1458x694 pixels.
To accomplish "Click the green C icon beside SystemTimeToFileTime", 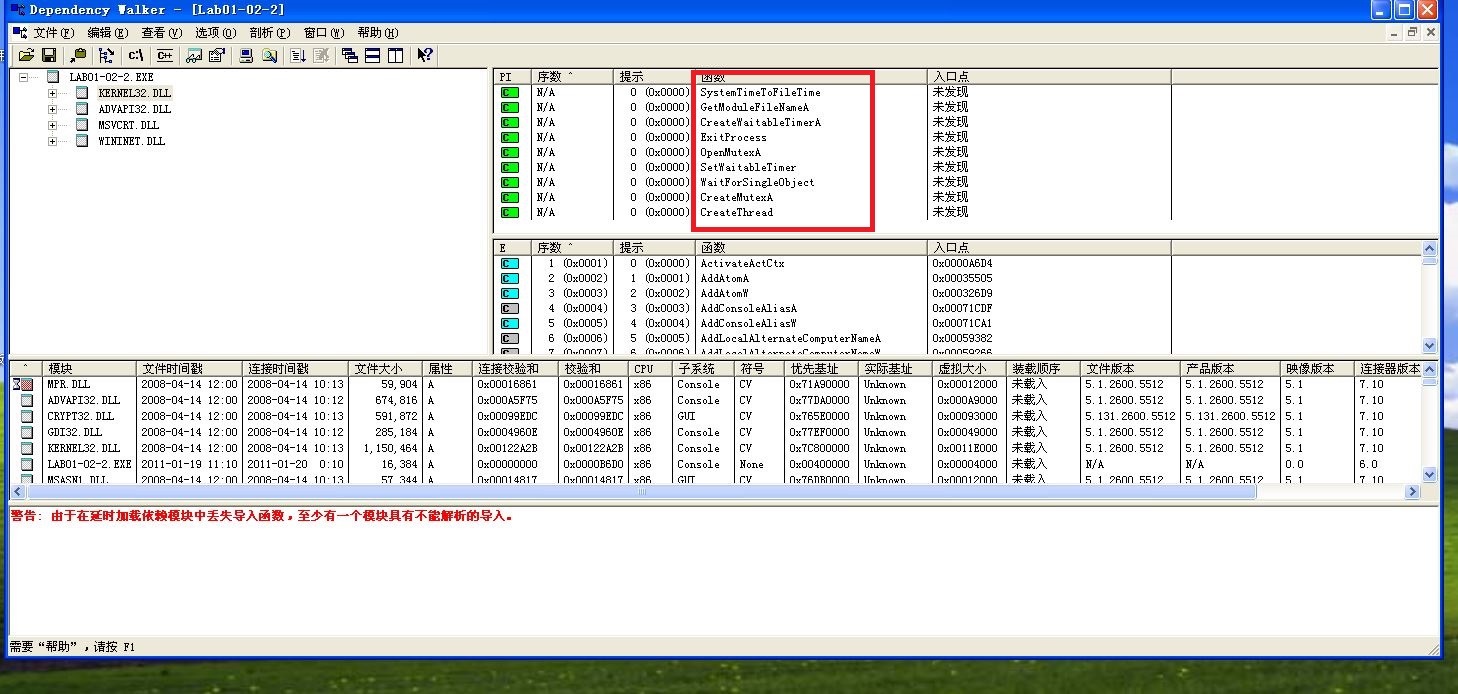I will (x=510, y=92).
